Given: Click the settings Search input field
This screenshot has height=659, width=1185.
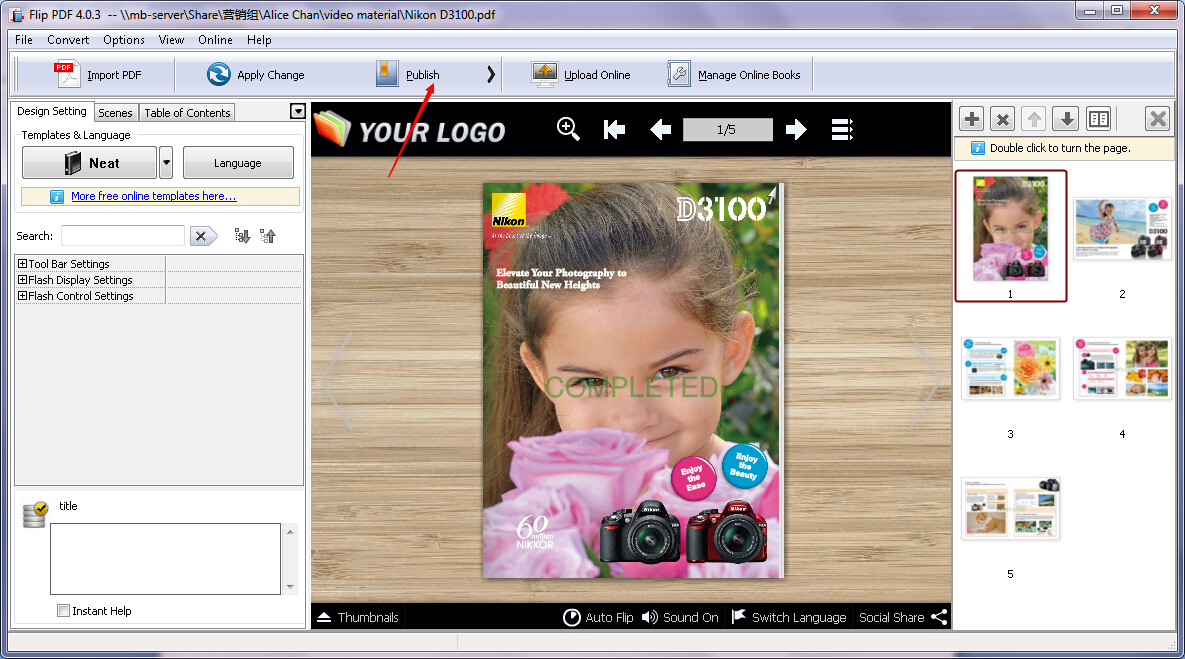Looking at the screenshot, I should pos(123,236).
